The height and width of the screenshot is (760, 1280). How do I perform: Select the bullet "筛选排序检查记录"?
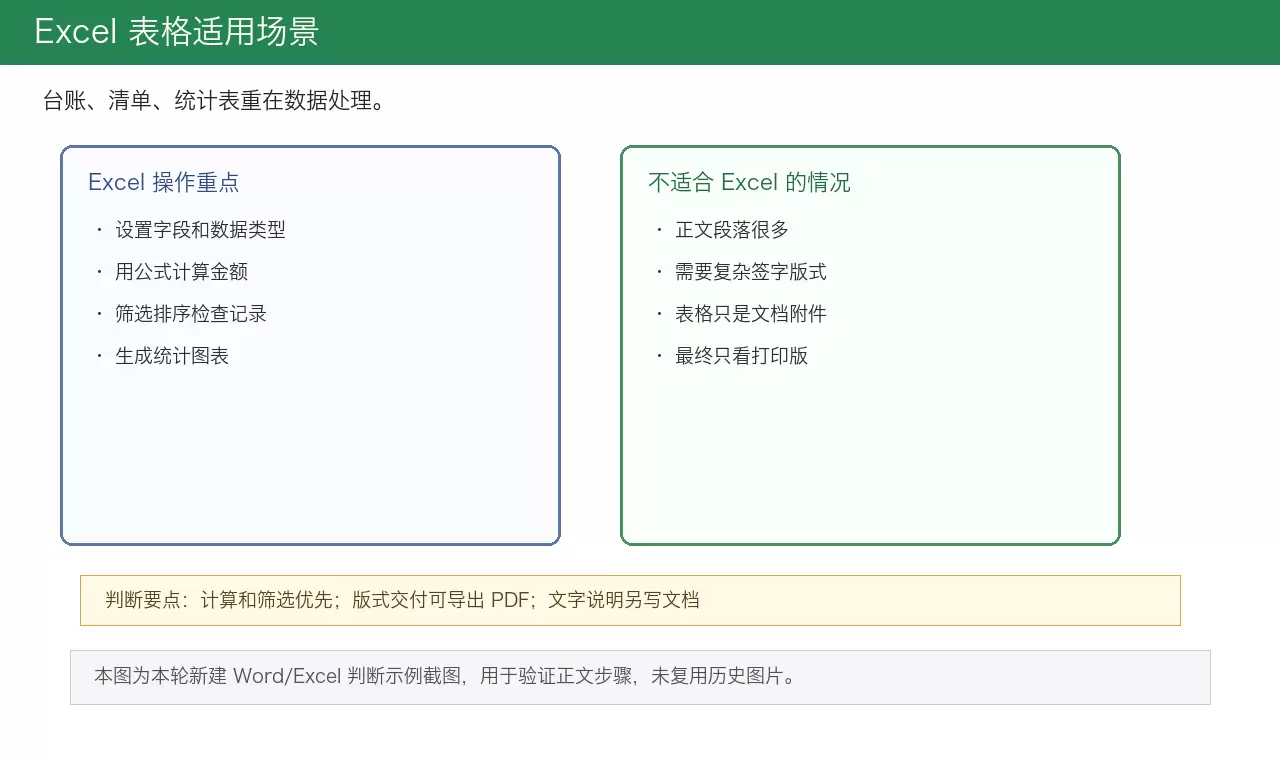point(191,314)
